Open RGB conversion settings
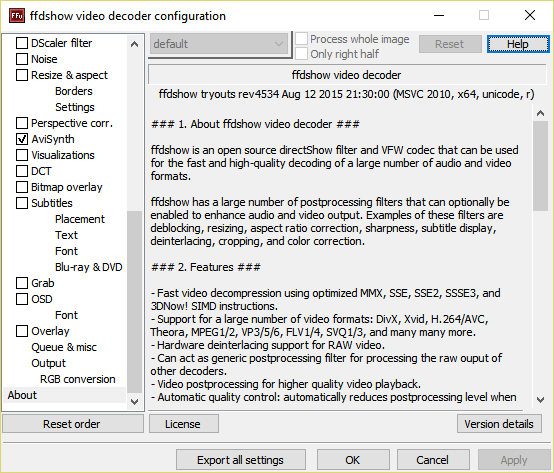554x473 pixels. [77, 379]
